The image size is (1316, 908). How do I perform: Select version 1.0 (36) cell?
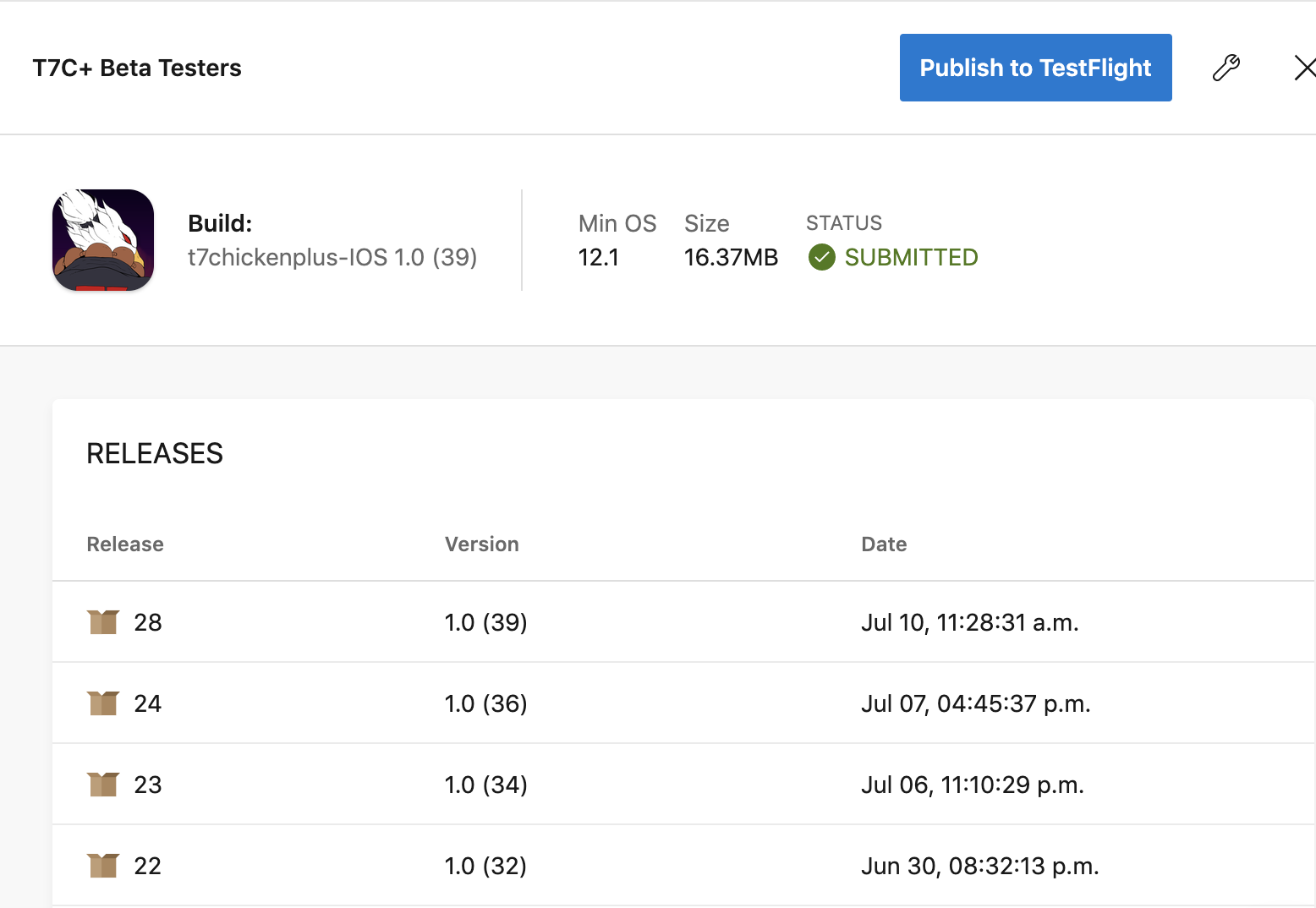[486, 703]
